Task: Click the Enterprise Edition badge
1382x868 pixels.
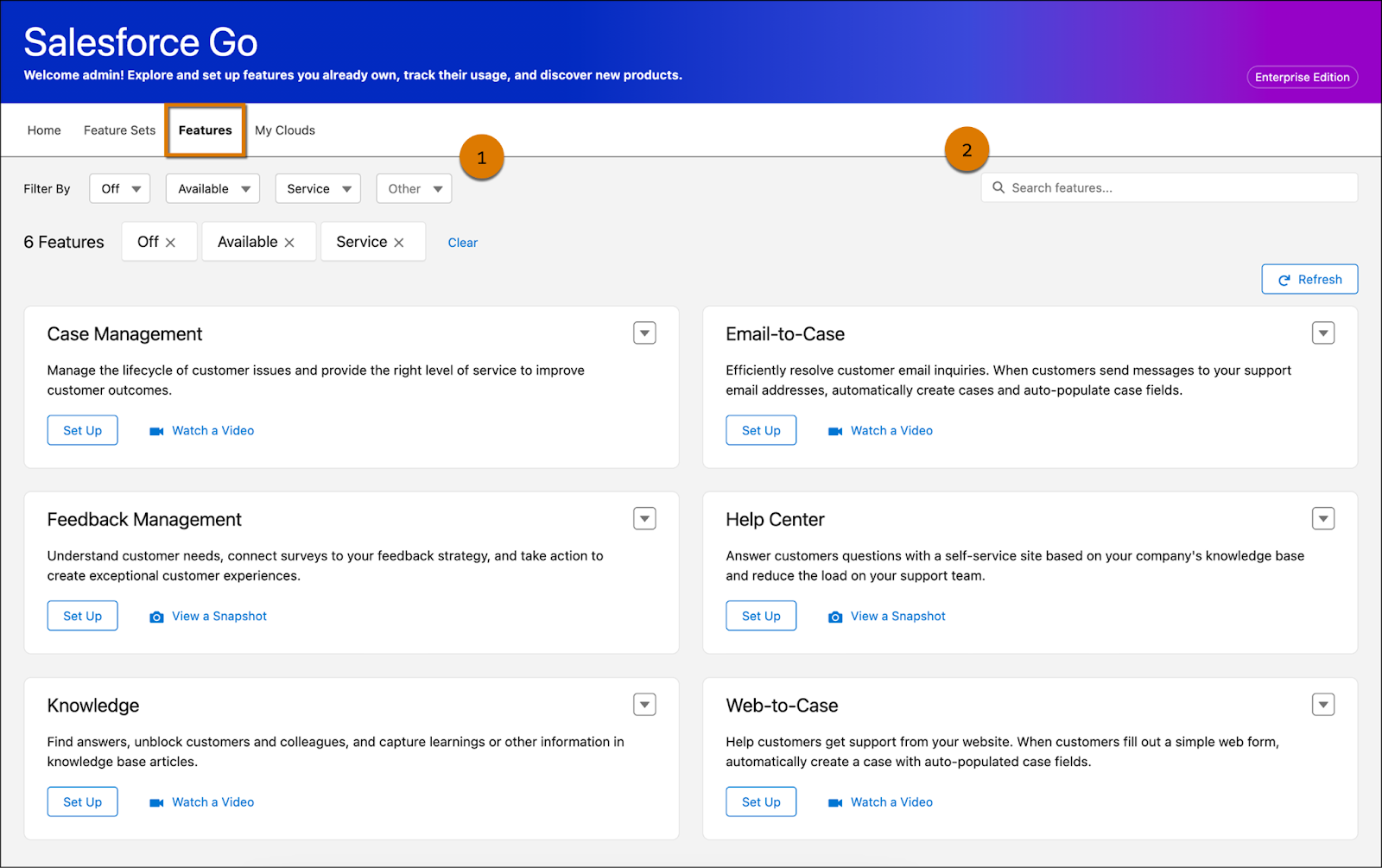Action: point(1303,77)
